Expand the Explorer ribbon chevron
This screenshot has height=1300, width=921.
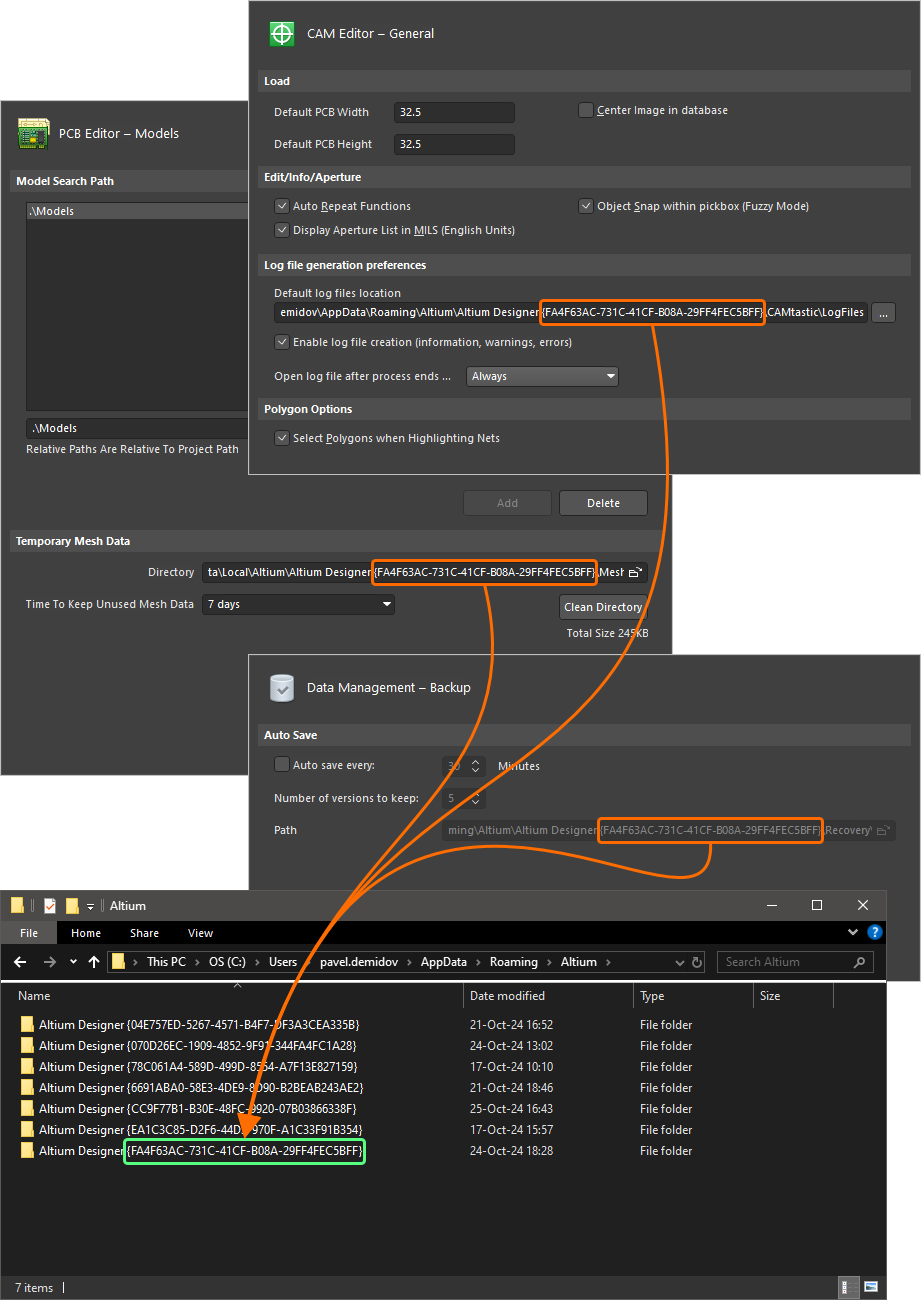click(853, 933)
